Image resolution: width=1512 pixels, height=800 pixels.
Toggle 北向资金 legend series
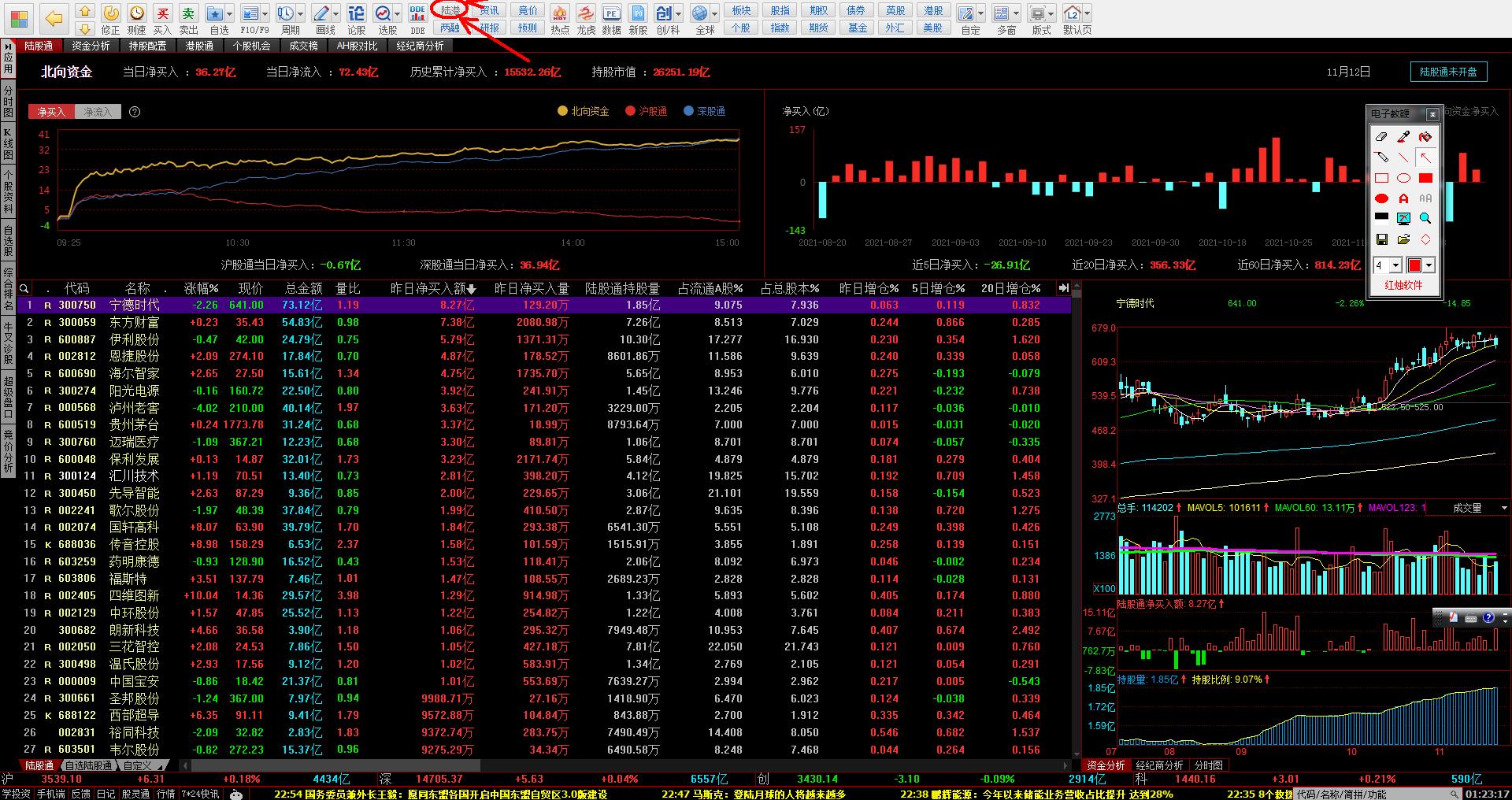pos(584,111)
